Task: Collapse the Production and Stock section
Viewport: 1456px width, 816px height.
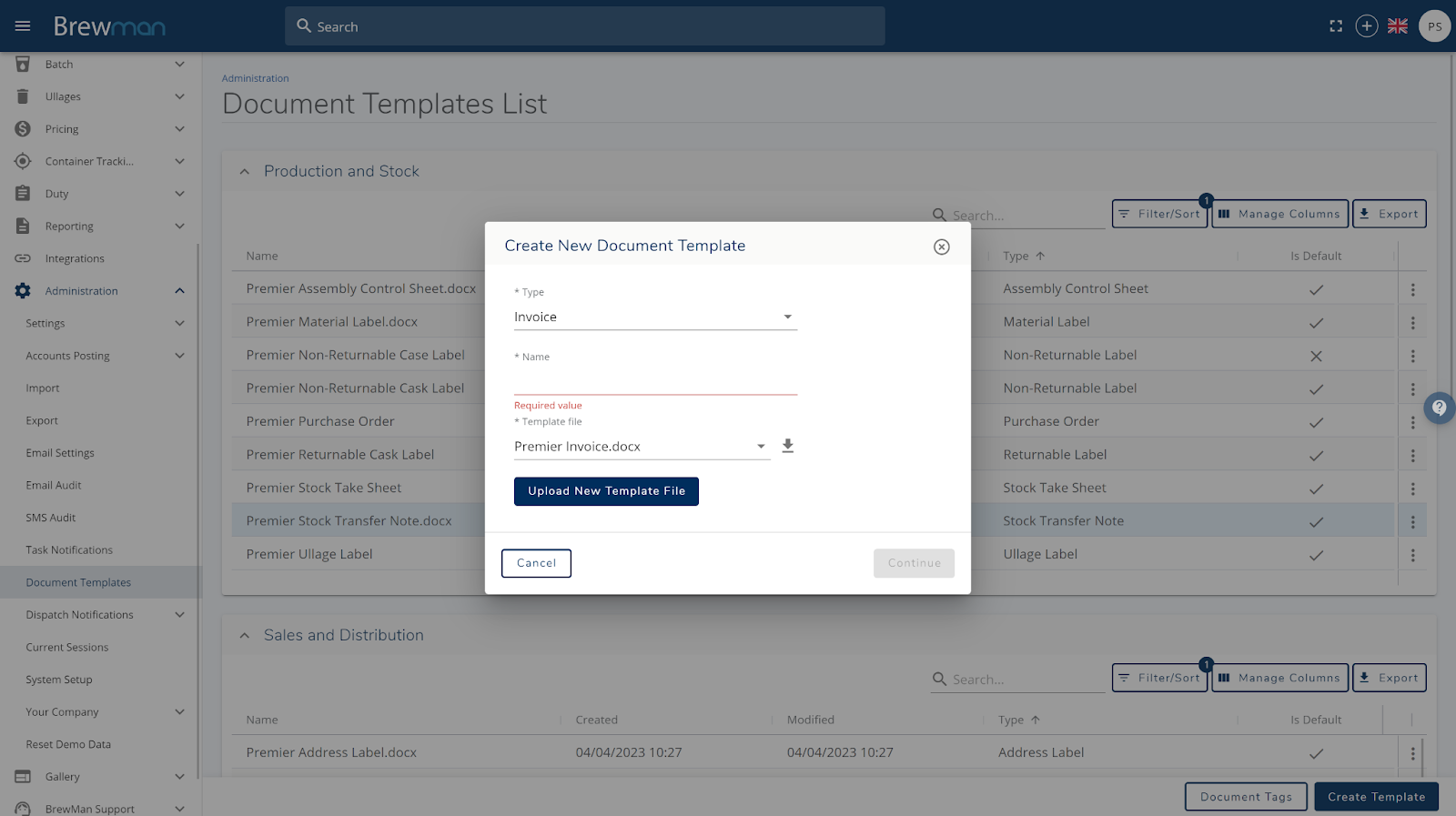Action: 244,171
